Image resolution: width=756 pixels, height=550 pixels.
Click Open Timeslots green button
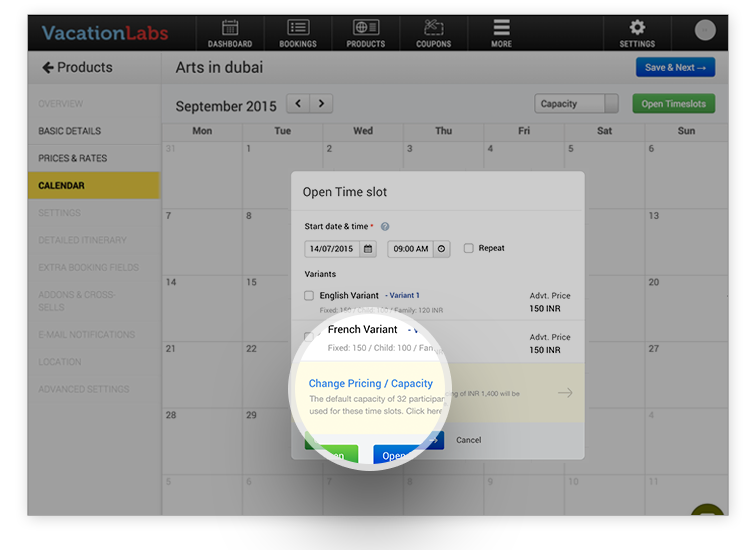tap(674, 104)
